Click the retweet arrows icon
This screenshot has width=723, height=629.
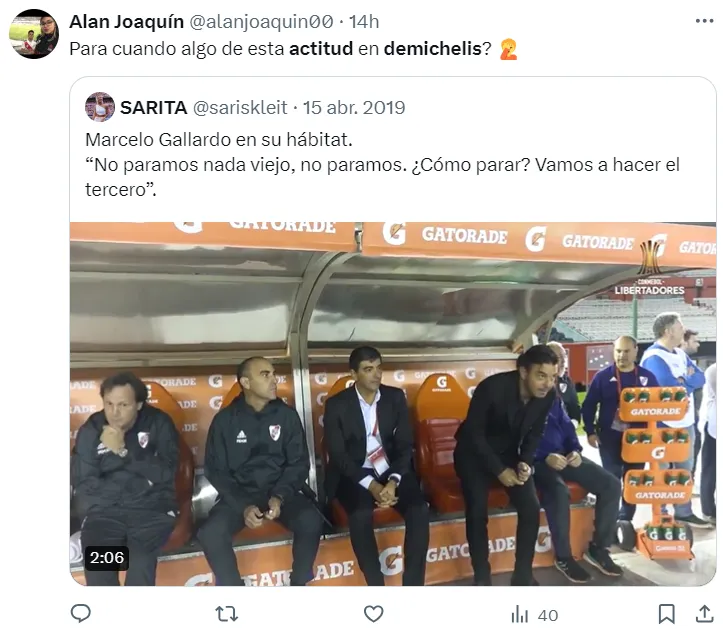coord(226,614)
